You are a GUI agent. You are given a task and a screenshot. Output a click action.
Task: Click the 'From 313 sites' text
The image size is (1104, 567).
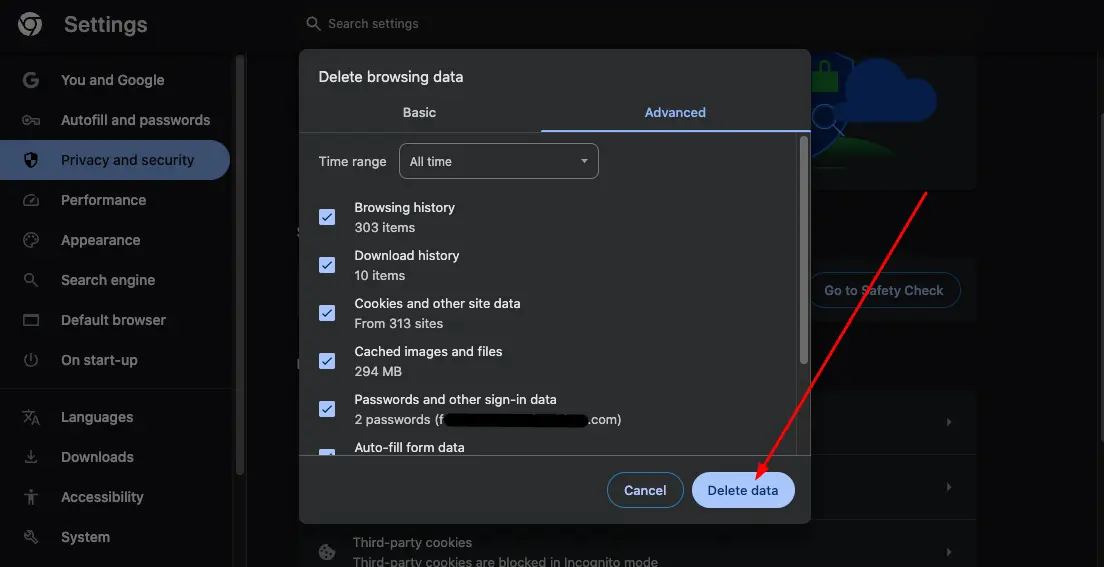pos(399,324)
